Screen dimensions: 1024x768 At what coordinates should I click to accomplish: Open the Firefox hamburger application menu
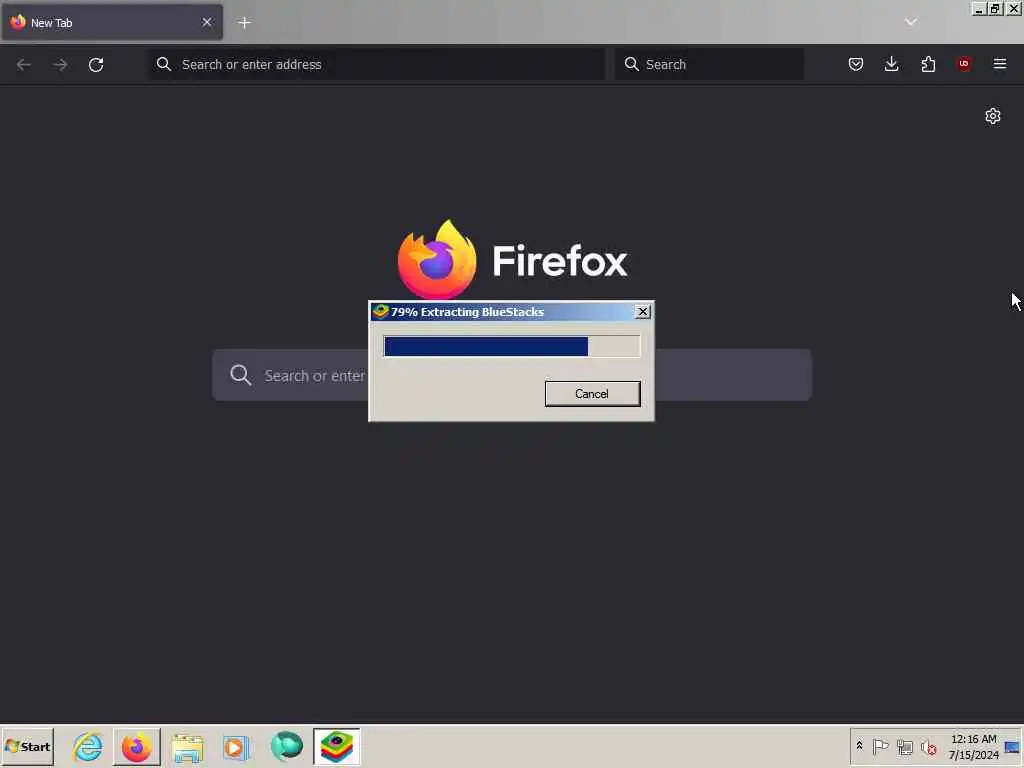pyautogui.click(x=1000, y=64)
